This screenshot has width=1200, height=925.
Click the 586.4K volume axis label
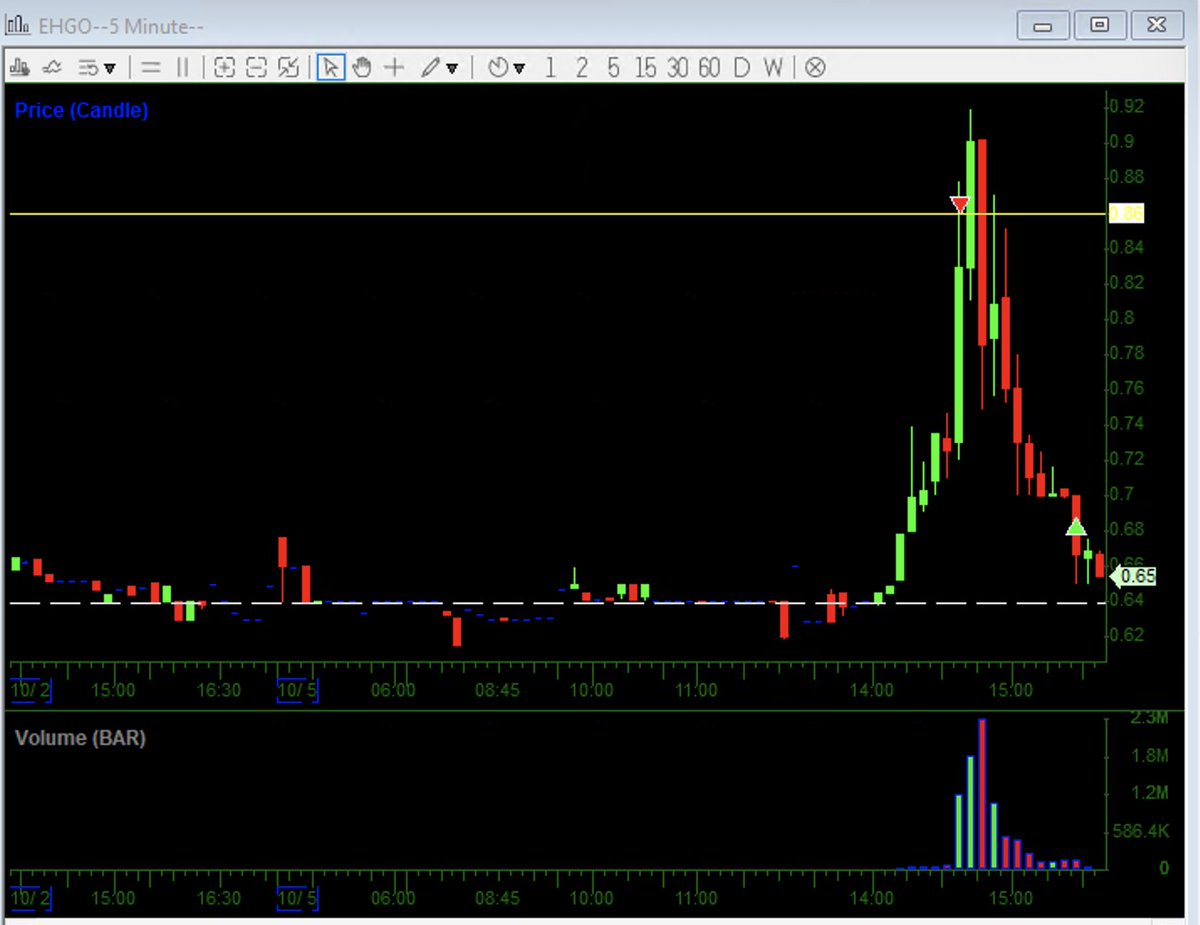(x=1143, y=831)
